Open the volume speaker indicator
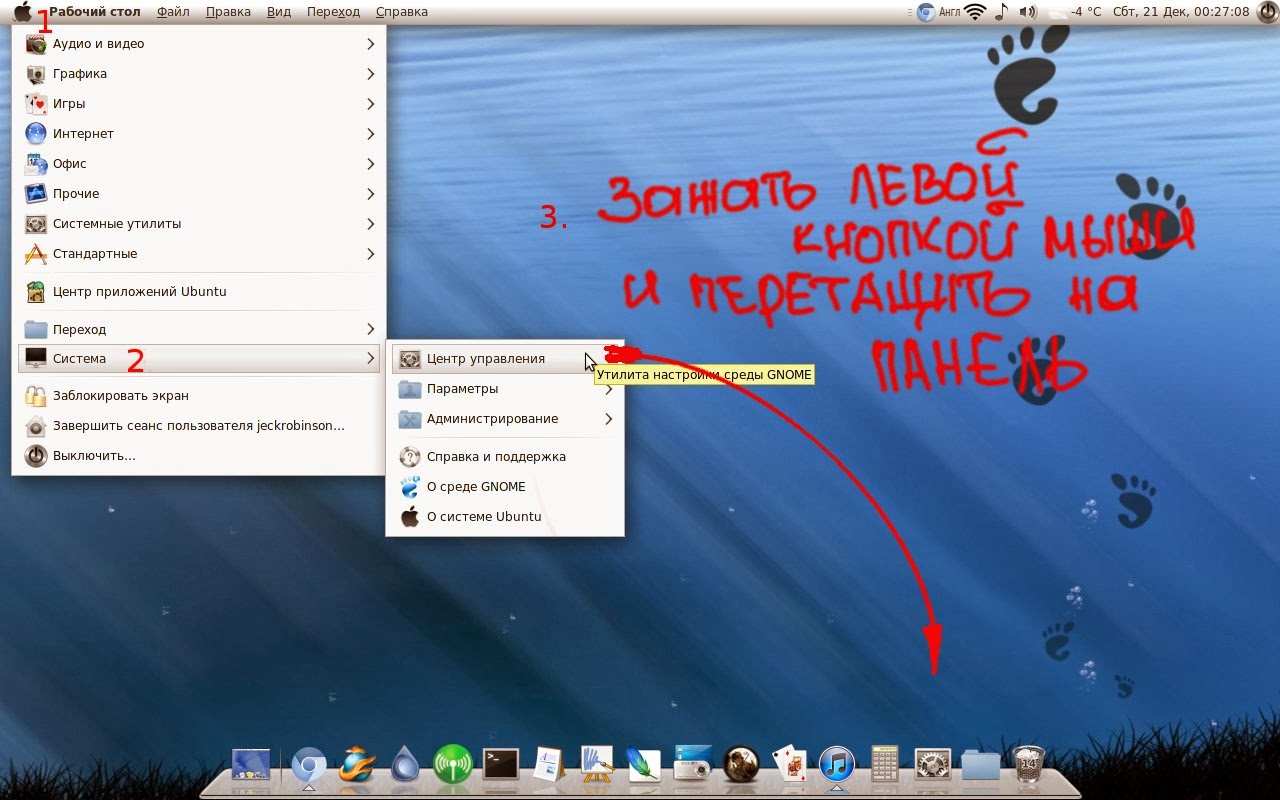 click(1027, 12)
